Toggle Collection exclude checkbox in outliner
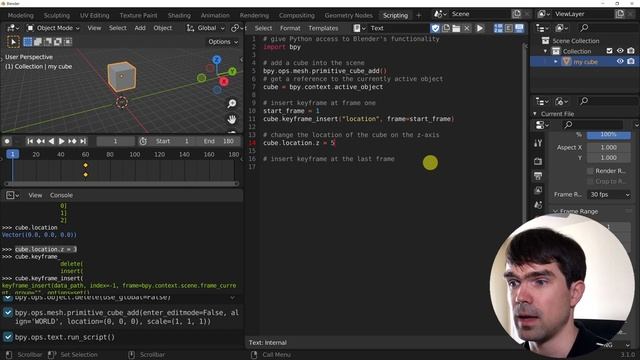The height and width of the screenshot is (360, 640). [x=609, y=51]
